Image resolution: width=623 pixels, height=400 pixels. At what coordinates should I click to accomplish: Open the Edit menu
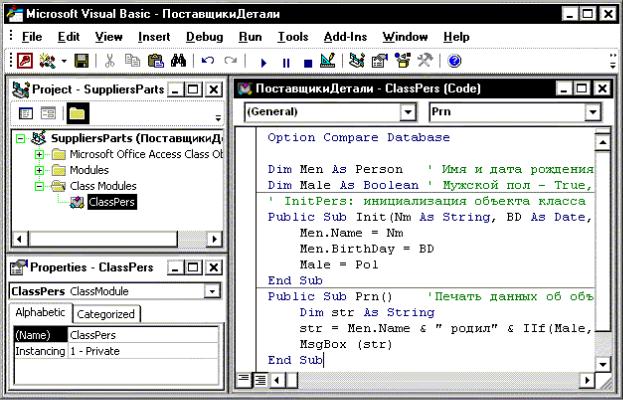click(x=68, y=37)
